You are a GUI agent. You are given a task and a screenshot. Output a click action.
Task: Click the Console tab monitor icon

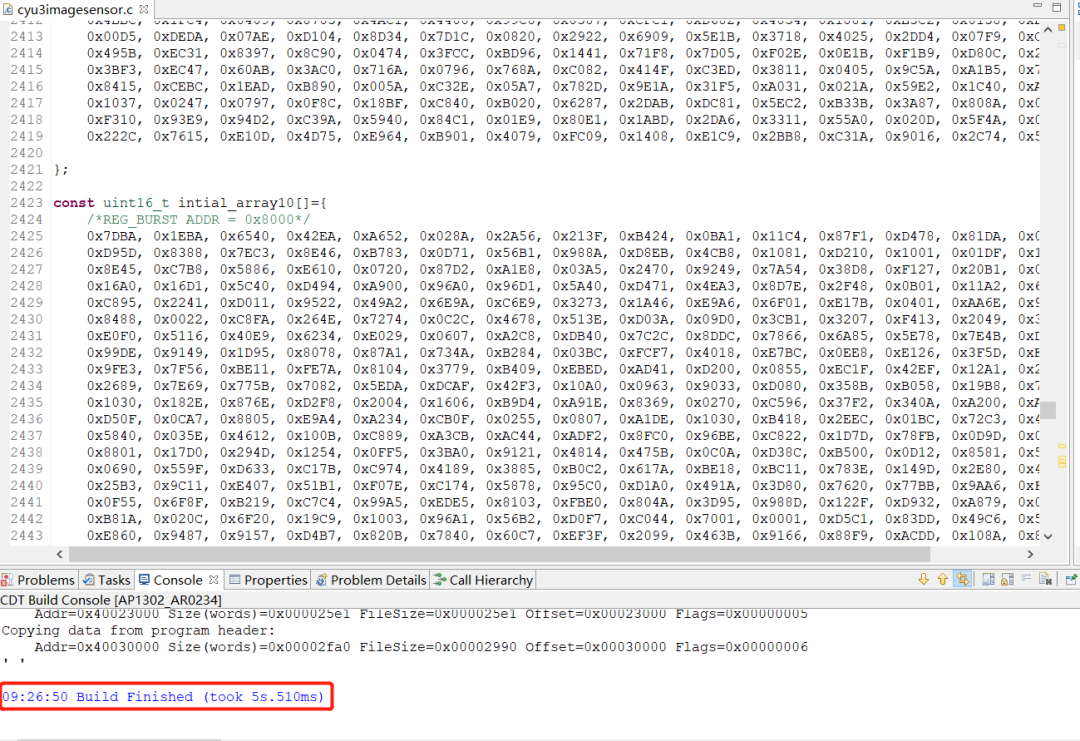coord(145,579)
